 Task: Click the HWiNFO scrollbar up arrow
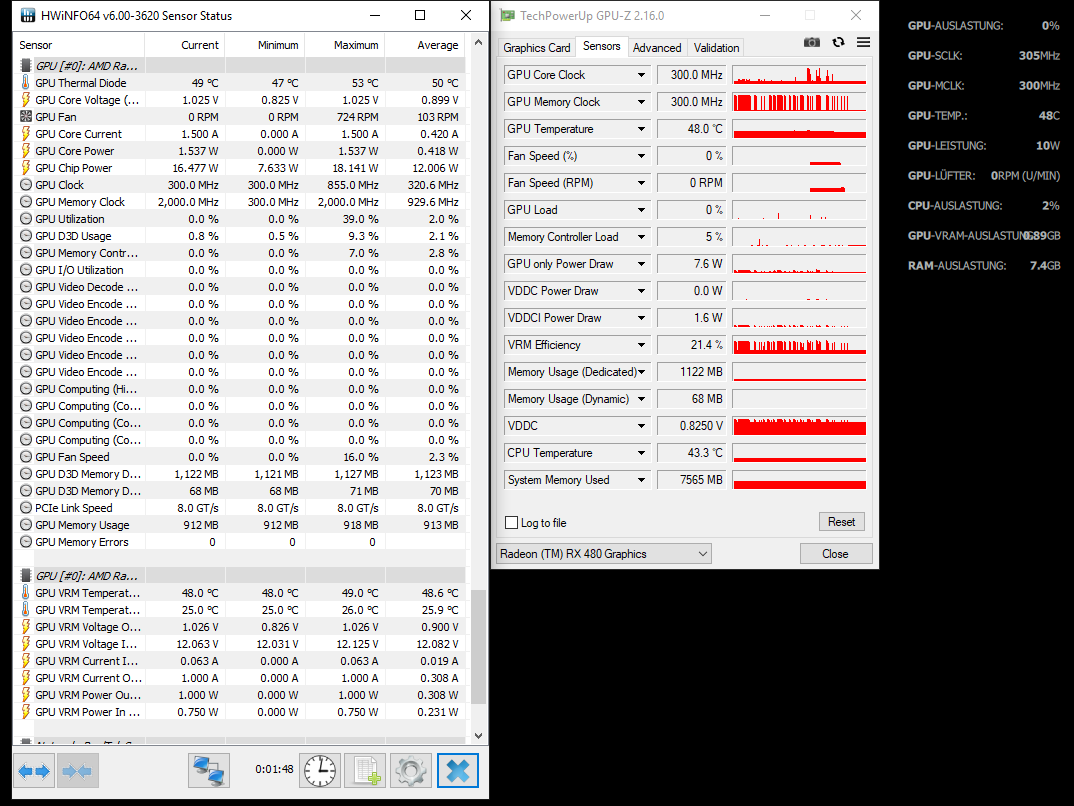click(x=479, y=42)
